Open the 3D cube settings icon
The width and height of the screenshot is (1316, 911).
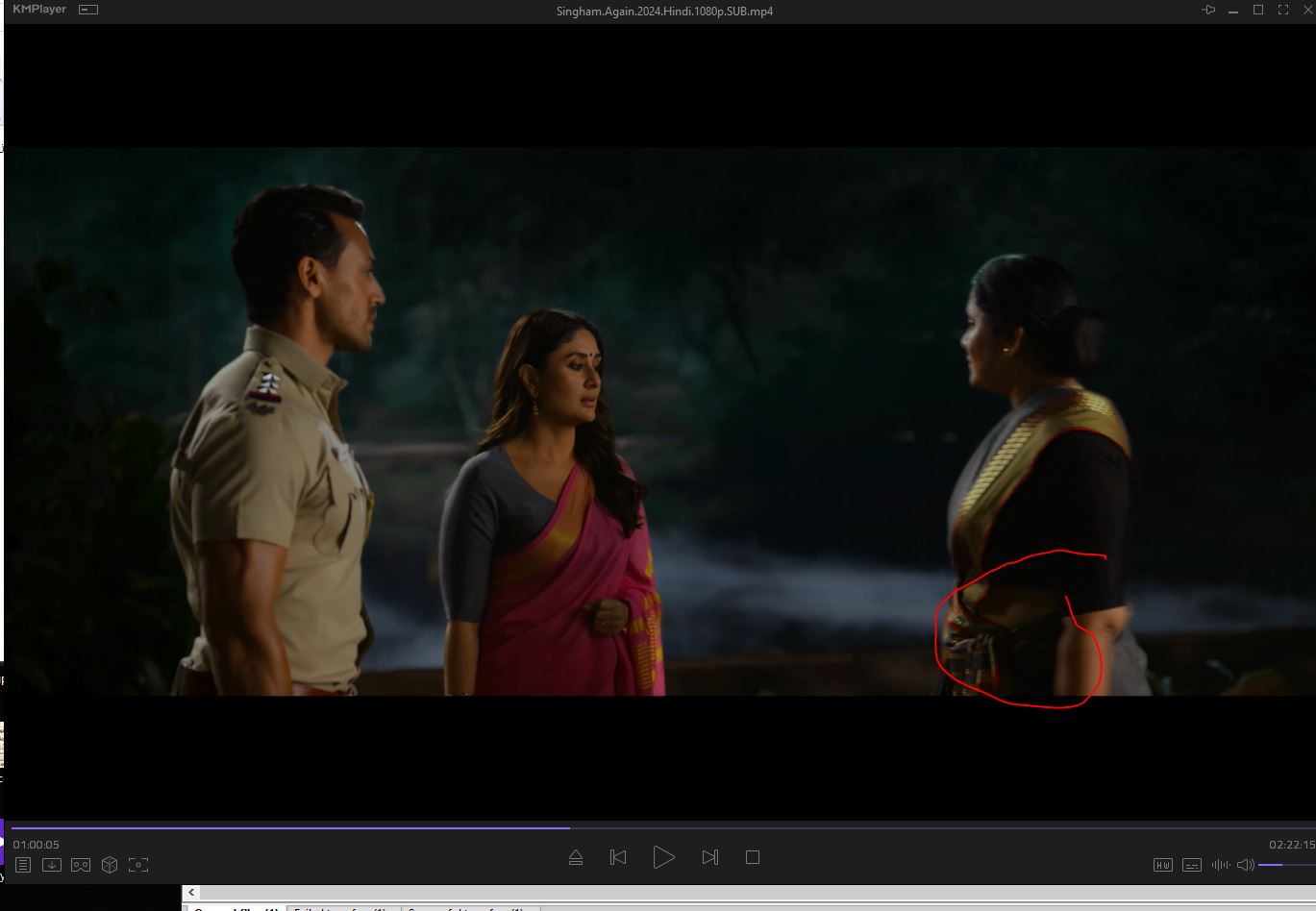[110, 865]
